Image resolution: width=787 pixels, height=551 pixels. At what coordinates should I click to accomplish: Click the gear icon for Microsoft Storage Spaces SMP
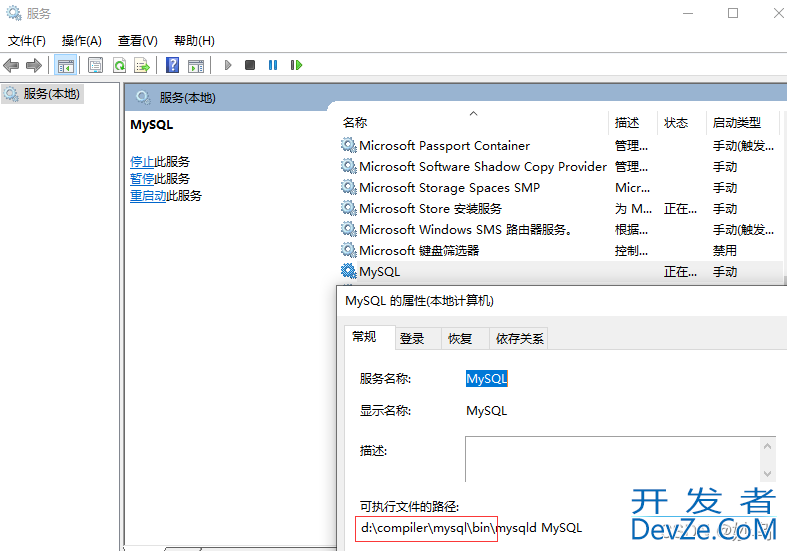click(348, 187)
